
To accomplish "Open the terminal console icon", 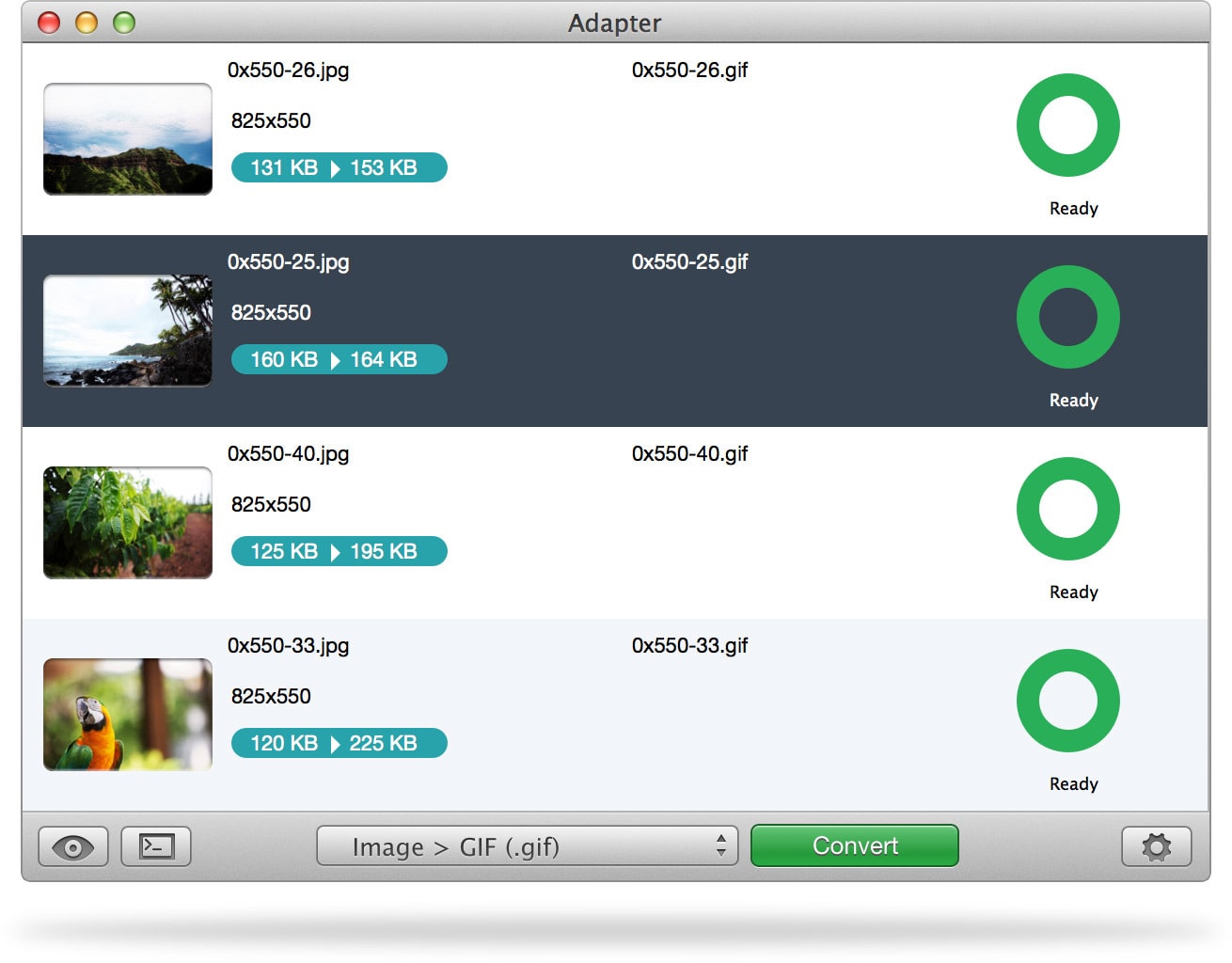I will (x=154, y=845).
